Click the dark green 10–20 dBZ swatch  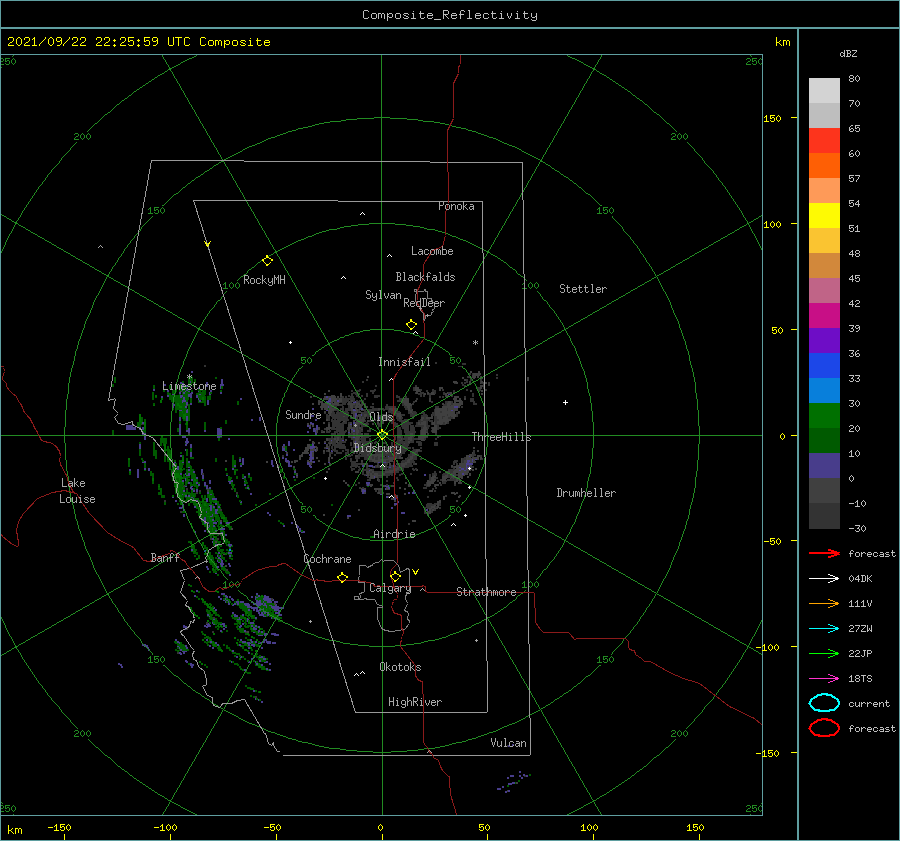click(824, 441)
